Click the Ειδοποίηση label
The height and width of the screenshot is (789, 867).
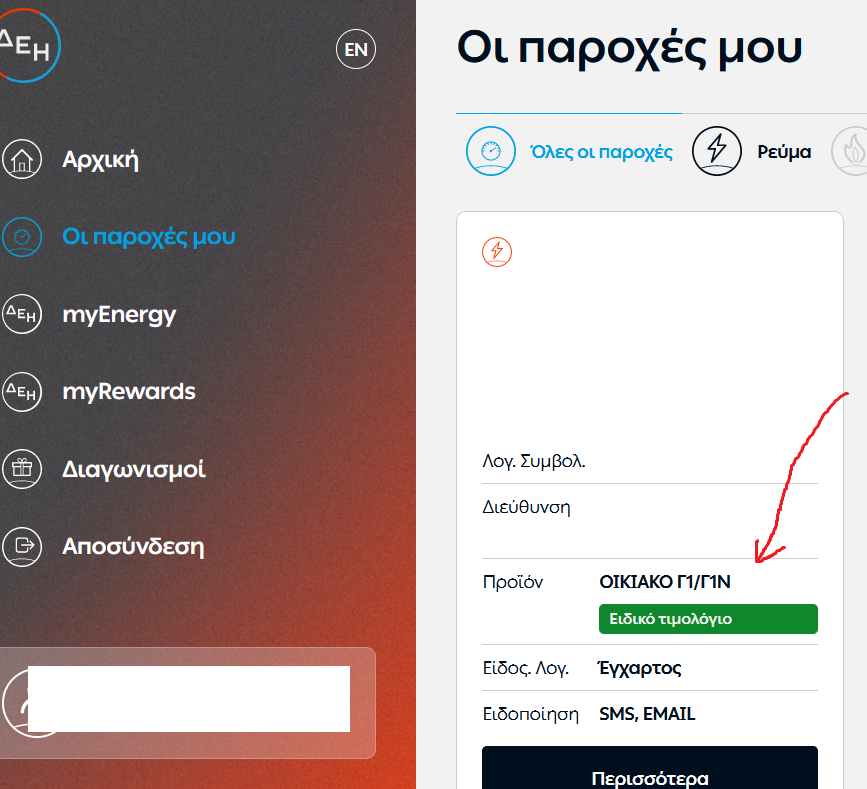click(530, 714)
